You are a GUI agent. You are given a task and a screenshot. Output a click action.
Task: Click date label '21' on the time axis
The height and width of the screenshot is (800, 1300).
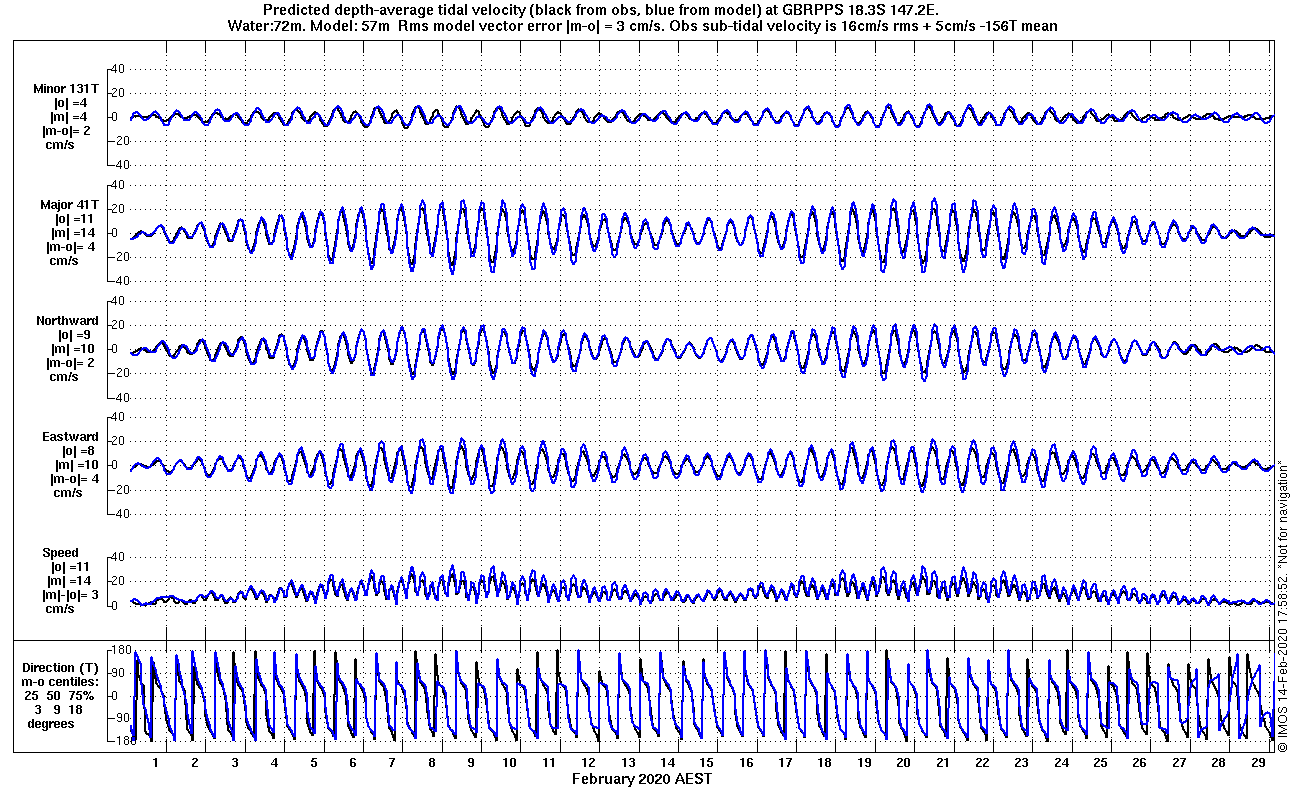tap(943, 763)
